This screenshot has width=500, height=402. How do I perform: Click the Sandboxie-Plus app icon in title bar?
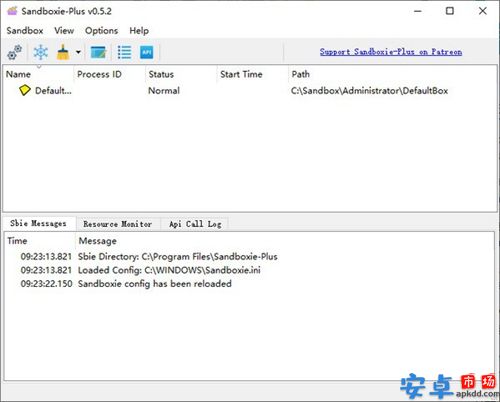(x=12, y=11)
